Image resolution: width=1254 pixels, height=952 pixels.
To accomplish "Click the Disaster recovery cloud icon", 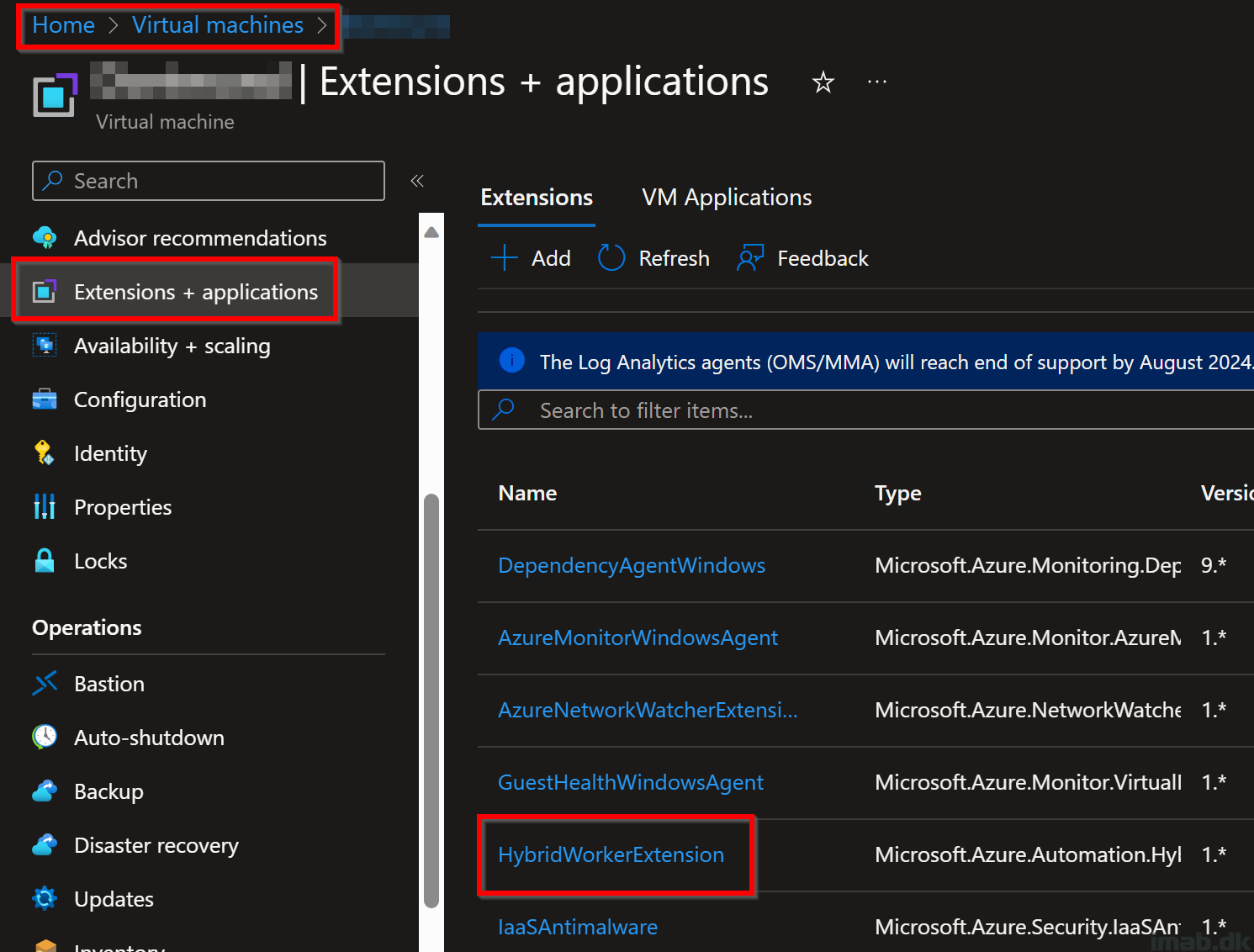I will 45,845.
